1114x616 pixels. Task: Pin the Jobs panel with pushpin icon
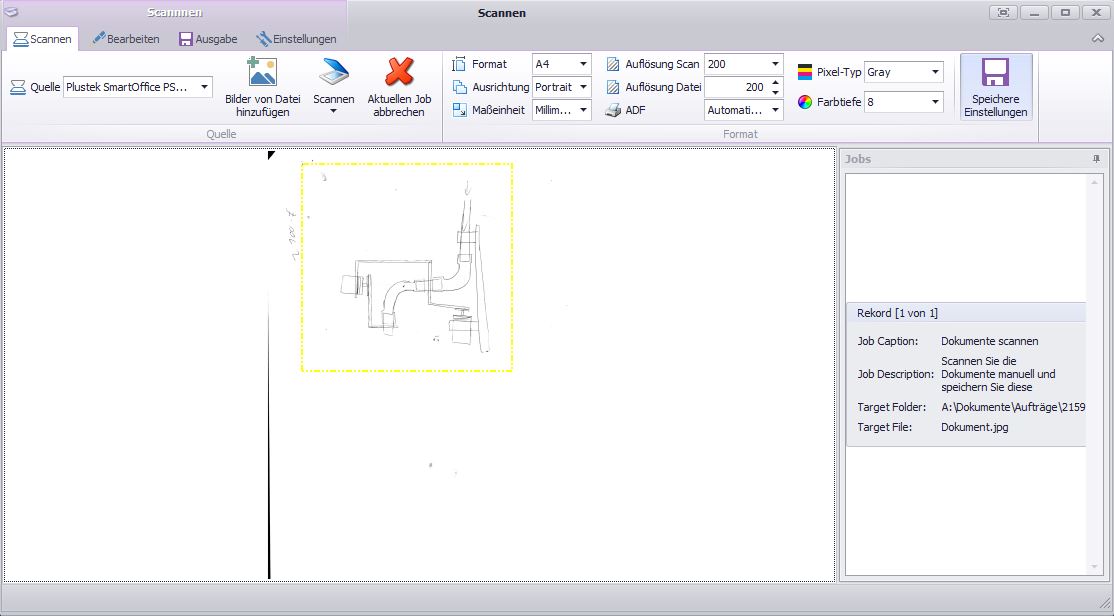[1096, 159]
